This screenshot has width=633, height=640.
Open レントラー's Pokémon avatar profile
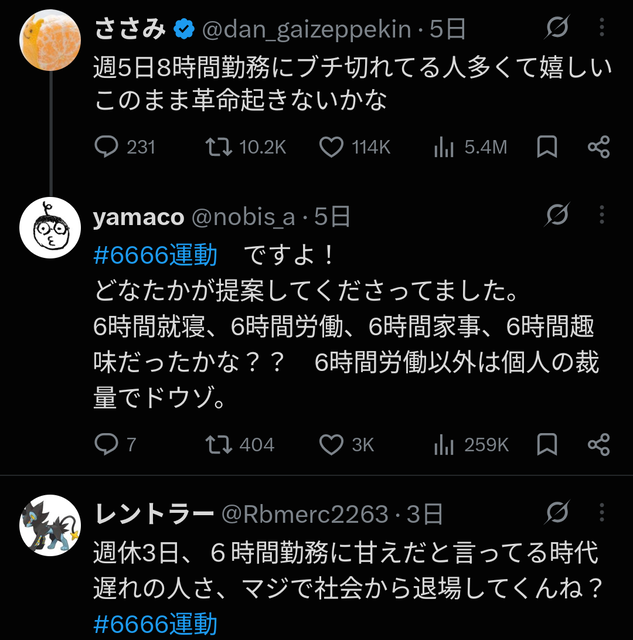pos(50,525)
